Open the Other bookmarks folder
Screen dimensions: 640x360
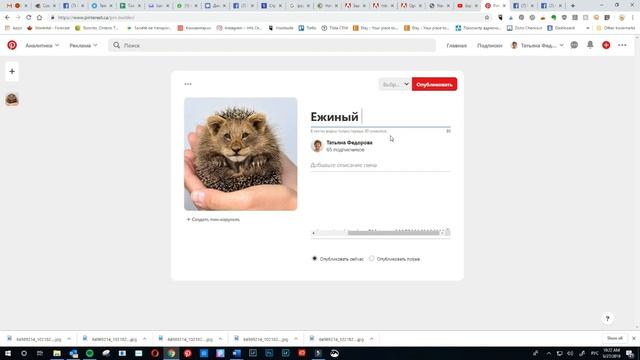pyautogui.click(x=616, y=28)
